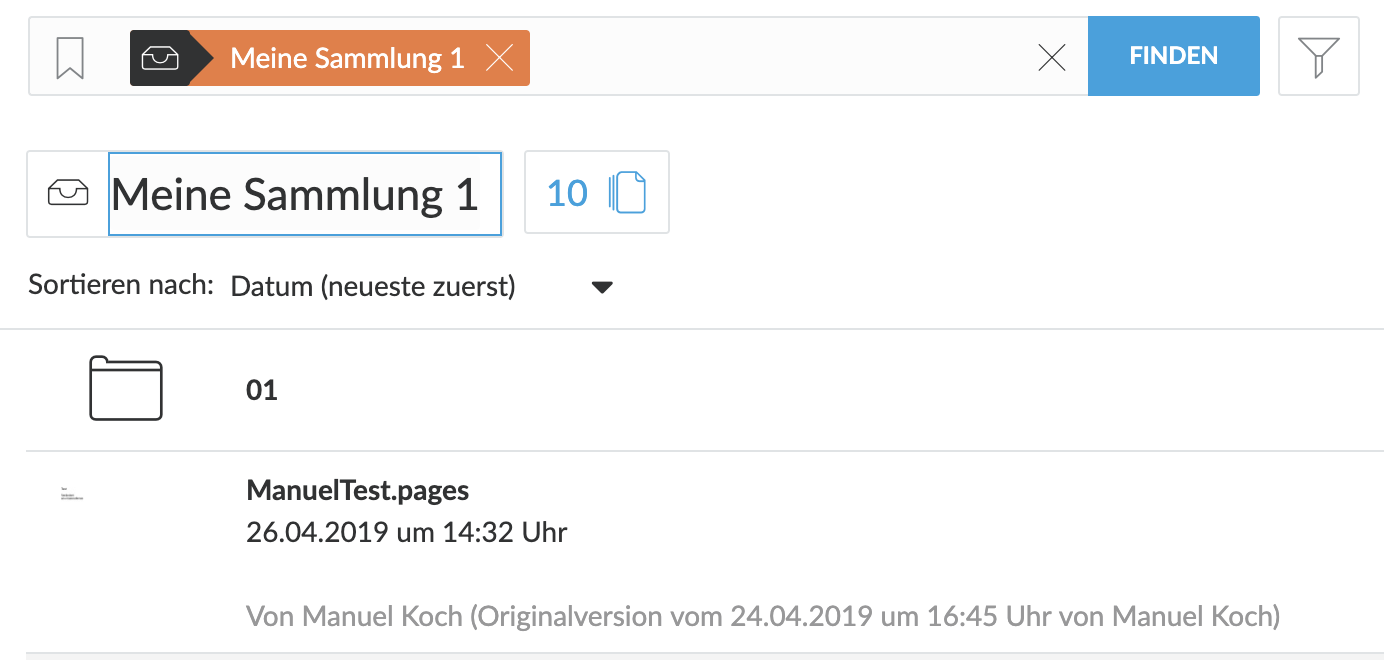Screen dimensions: 1384x660
Task: Click the FINDEN button
Action: (1174, 56)
